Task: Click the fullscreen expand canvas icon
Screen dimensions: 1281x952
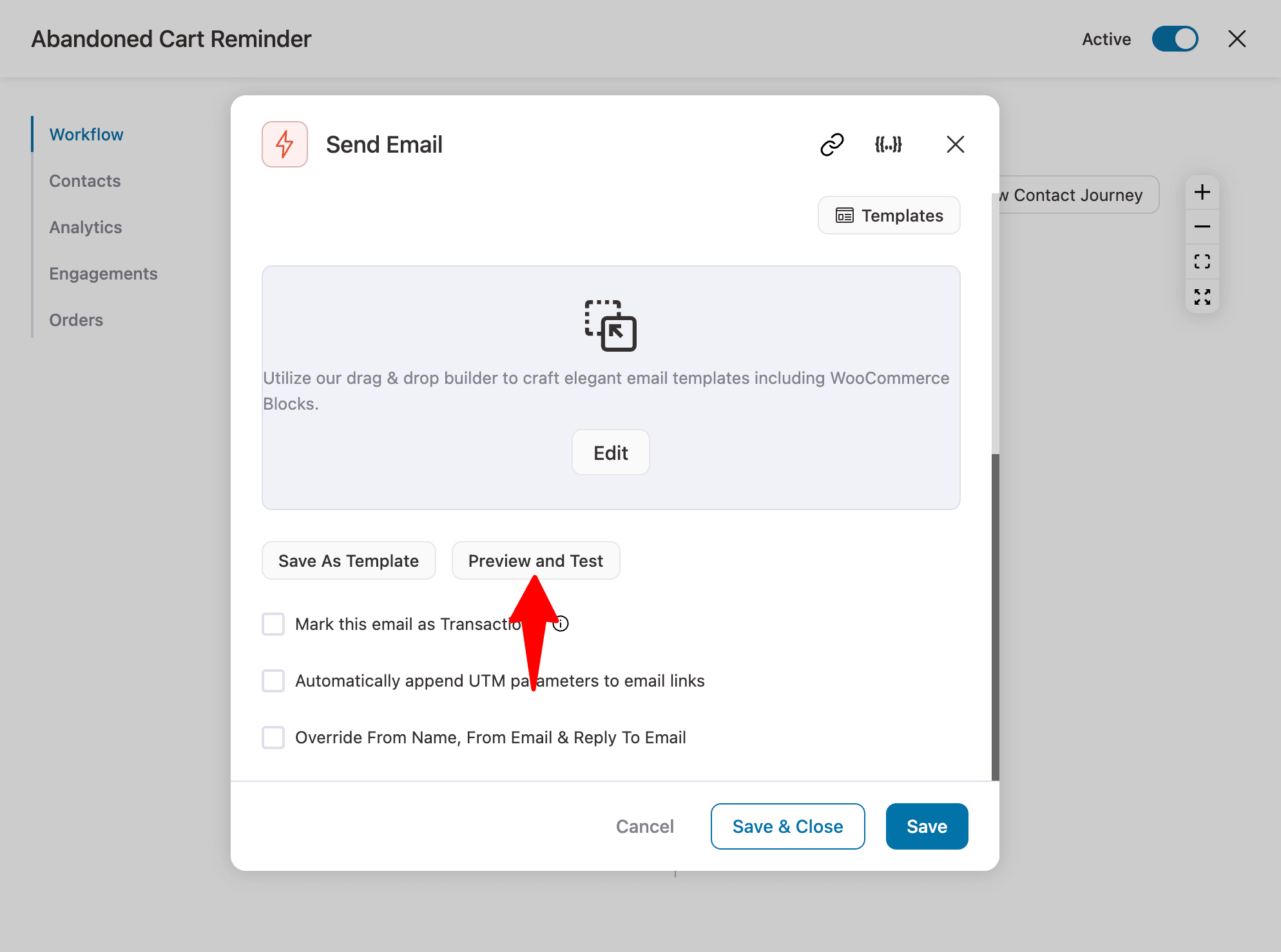Action: point(1202,296)
